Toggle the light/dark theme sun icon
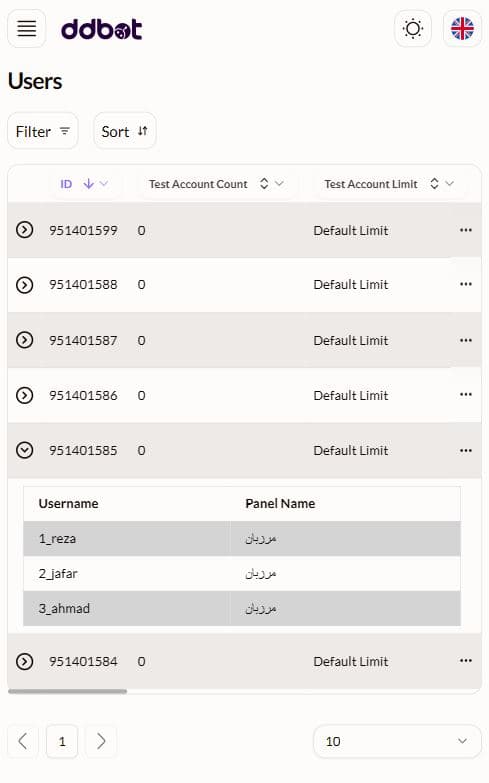 tap(413, 29)
